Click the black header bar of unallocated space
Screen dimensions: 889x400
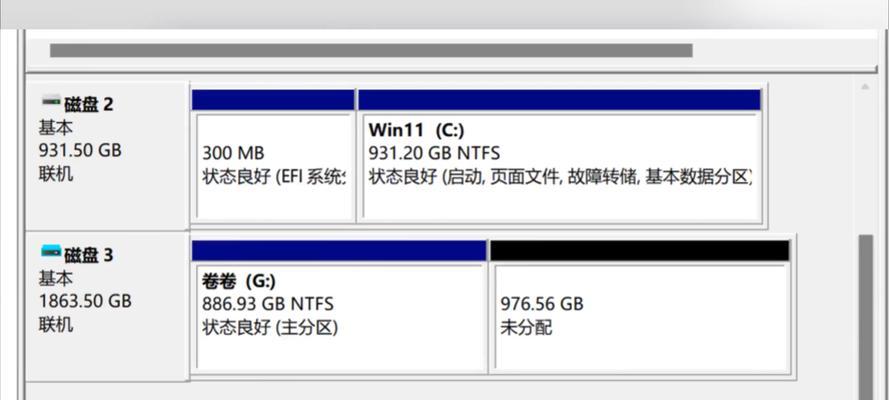[x=640, y=250]
